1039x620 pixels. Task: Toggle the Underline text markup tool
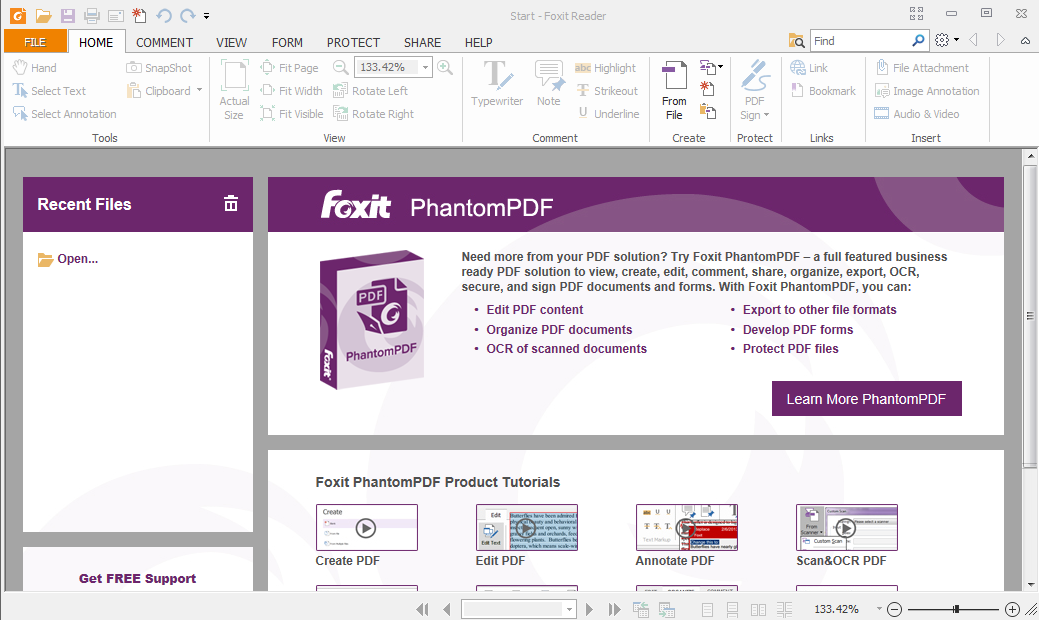point(609,113)
